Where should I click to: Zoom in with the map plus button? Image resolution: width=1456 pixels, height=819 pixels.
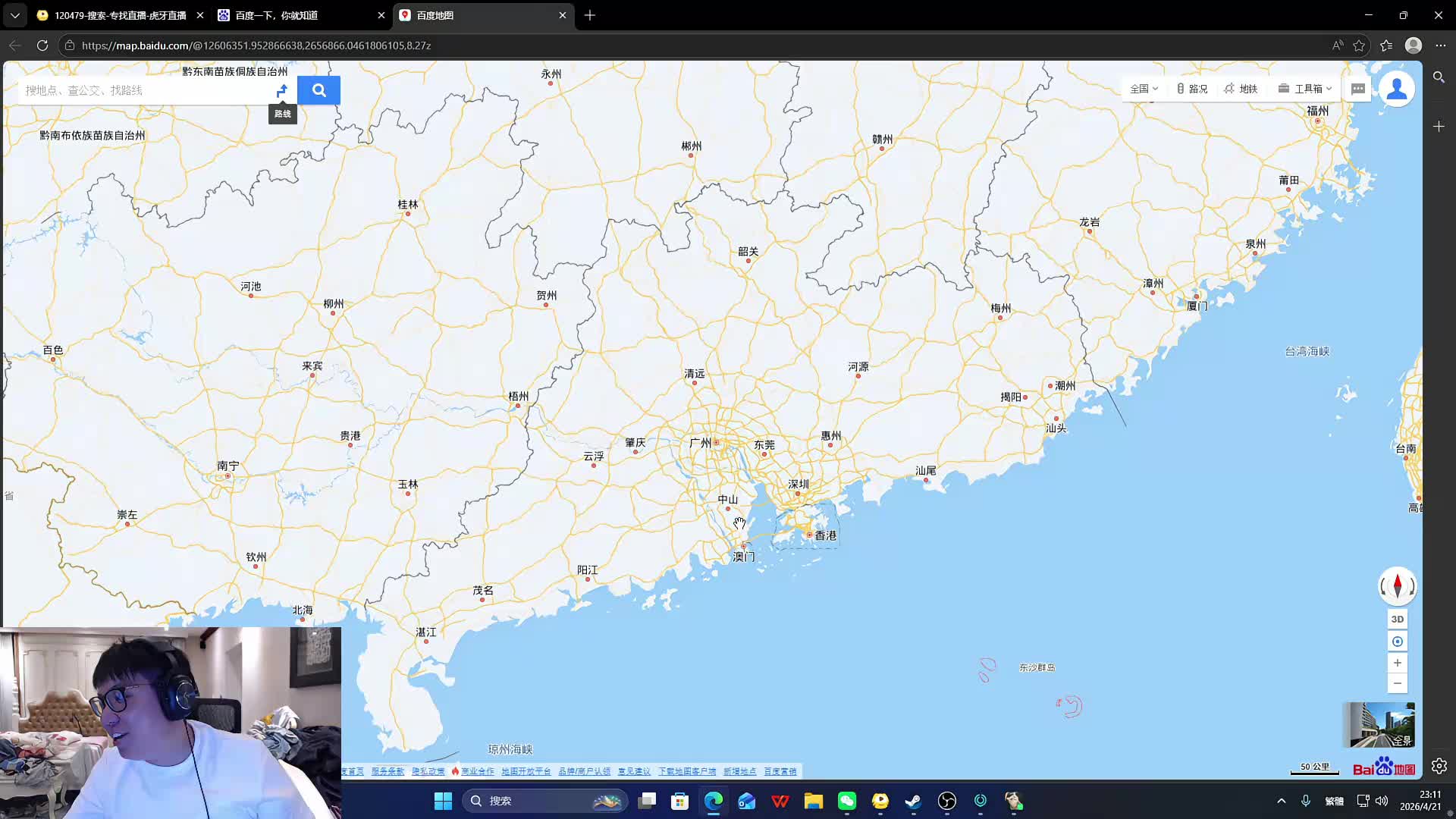(1397, 663)
